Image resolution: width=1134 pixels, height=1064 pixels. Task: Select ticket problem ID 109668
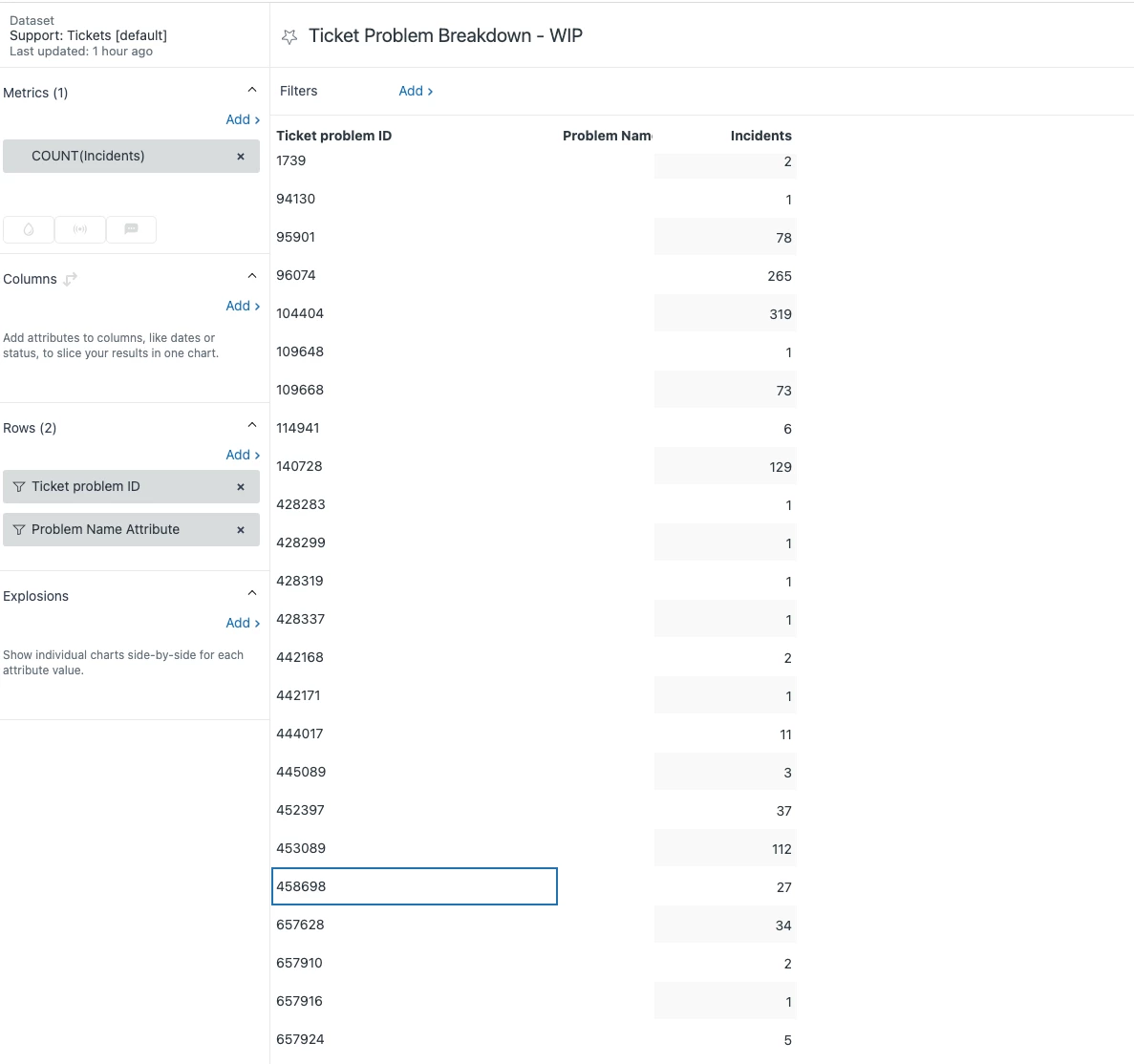[x=300, y=391]
